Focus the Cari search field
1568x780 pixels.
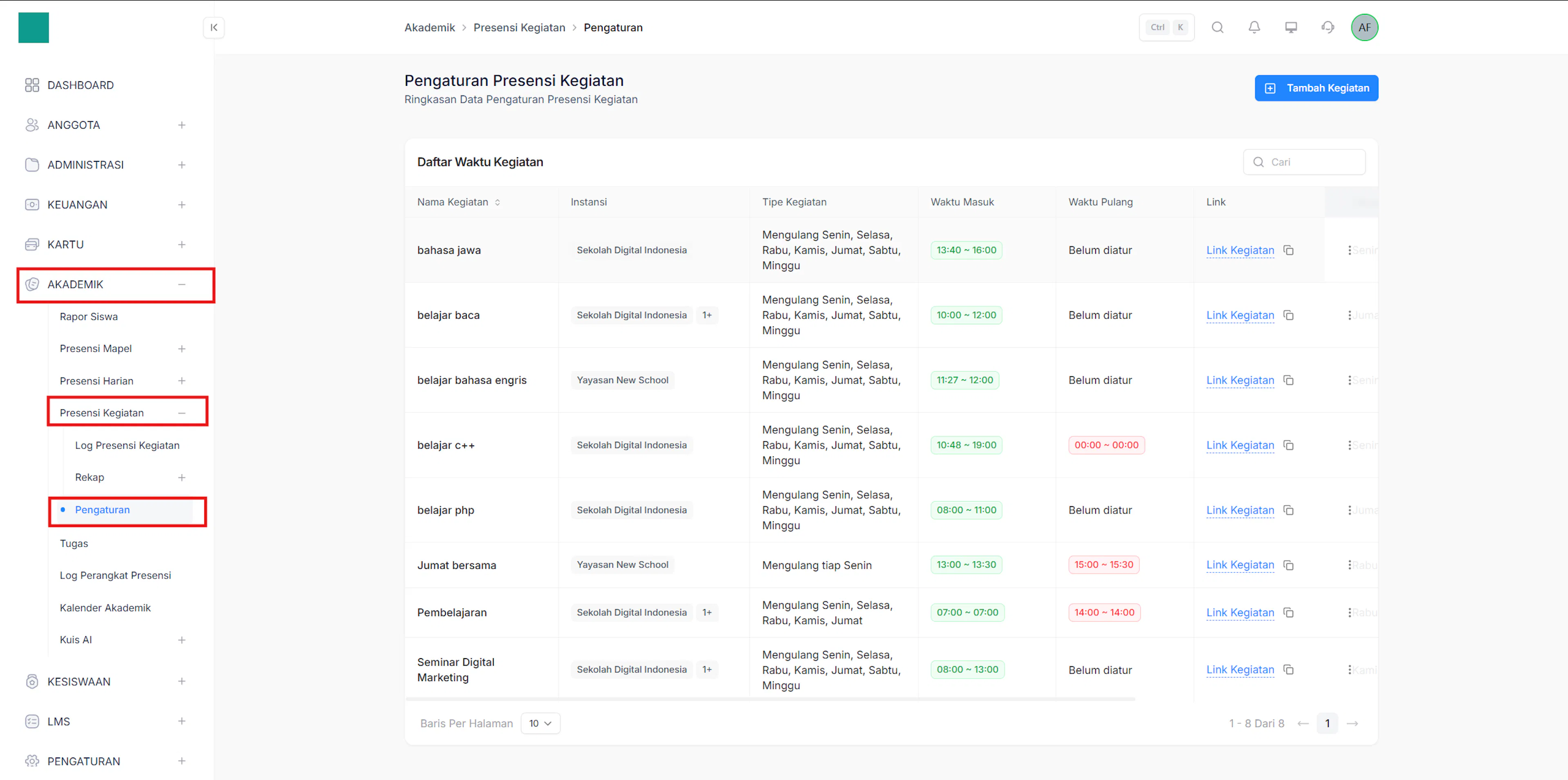1304,162
